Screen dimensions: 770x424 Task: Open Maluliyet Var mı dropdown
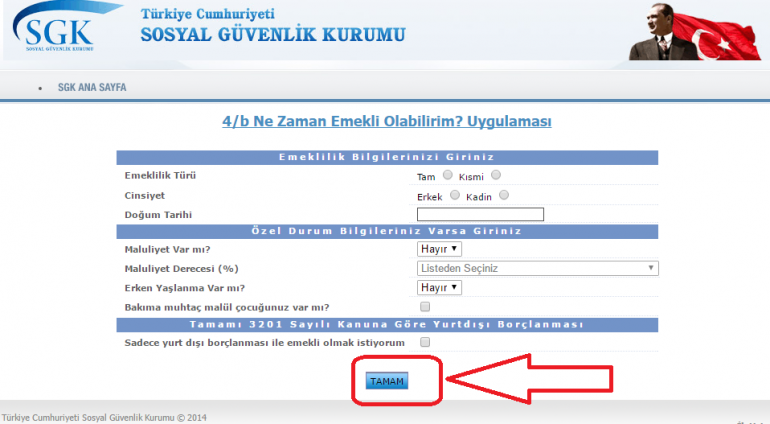[x=439, y=249]
